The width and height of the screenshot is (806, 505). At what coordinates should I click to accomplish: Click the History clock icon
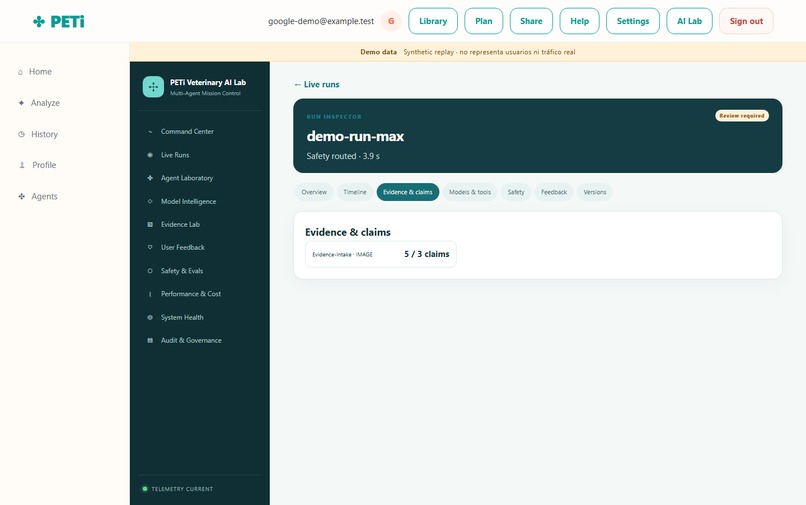(x=22, y=134)
